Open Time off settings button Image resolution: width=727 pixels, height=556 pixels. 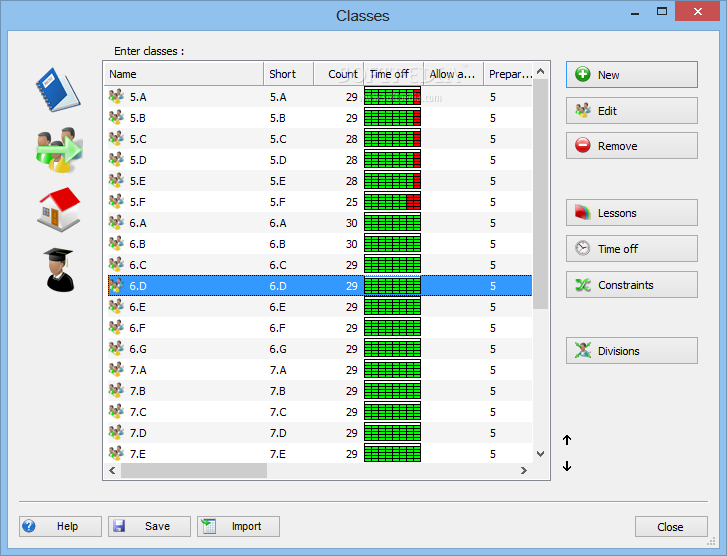[631, 249]
